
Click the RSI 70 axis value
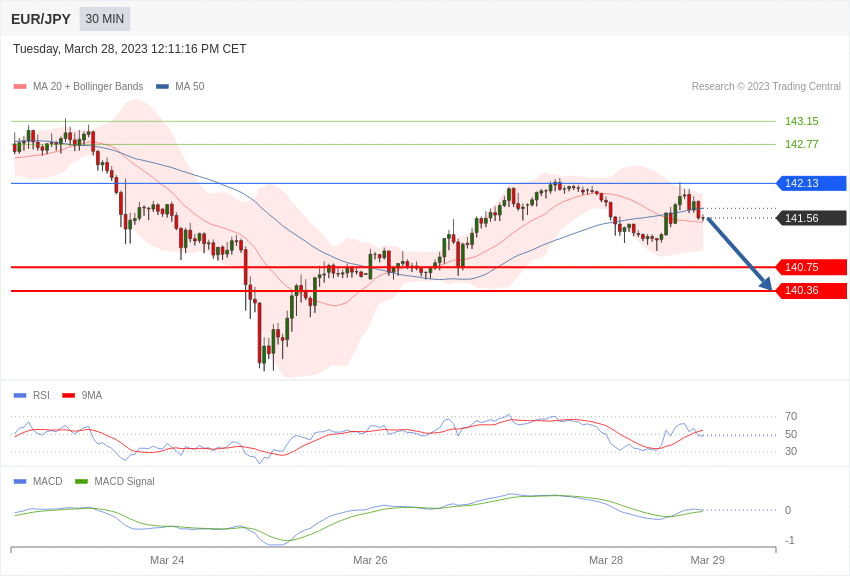791,417
